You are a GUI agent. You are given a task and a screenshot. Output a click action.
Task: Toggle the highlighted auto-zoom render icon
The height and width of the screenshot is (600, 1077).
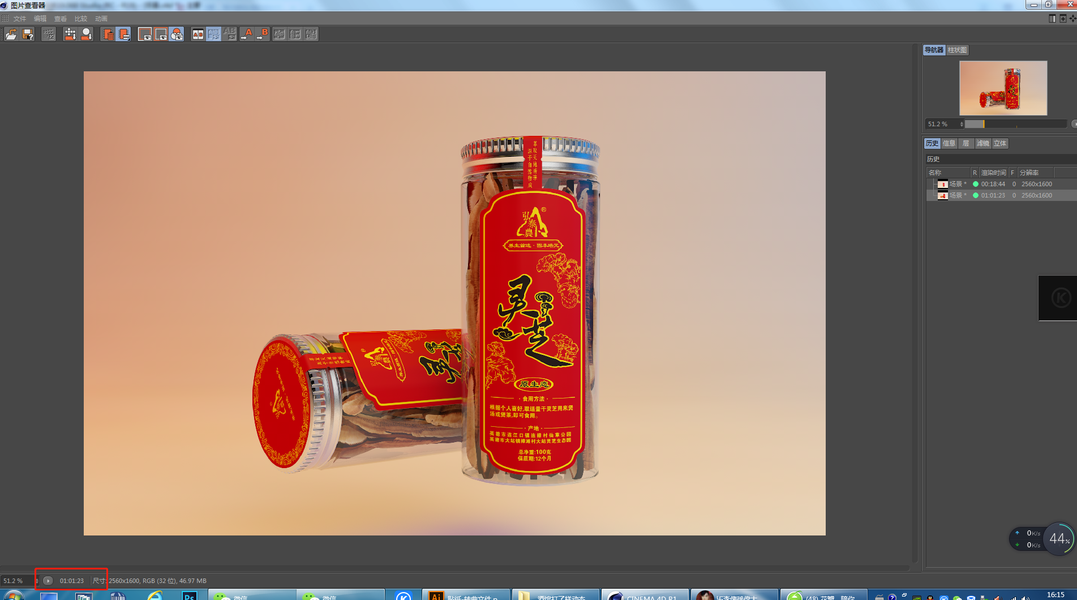click(124, 34)
